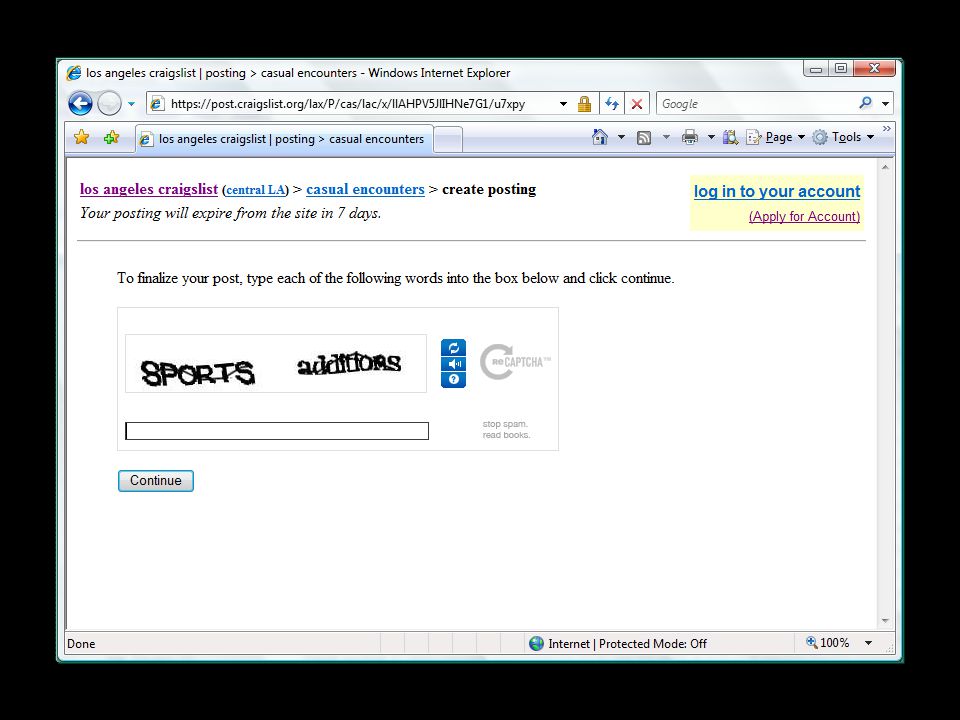Minimize the Internet Explorer window

click(x=816, y=69)
